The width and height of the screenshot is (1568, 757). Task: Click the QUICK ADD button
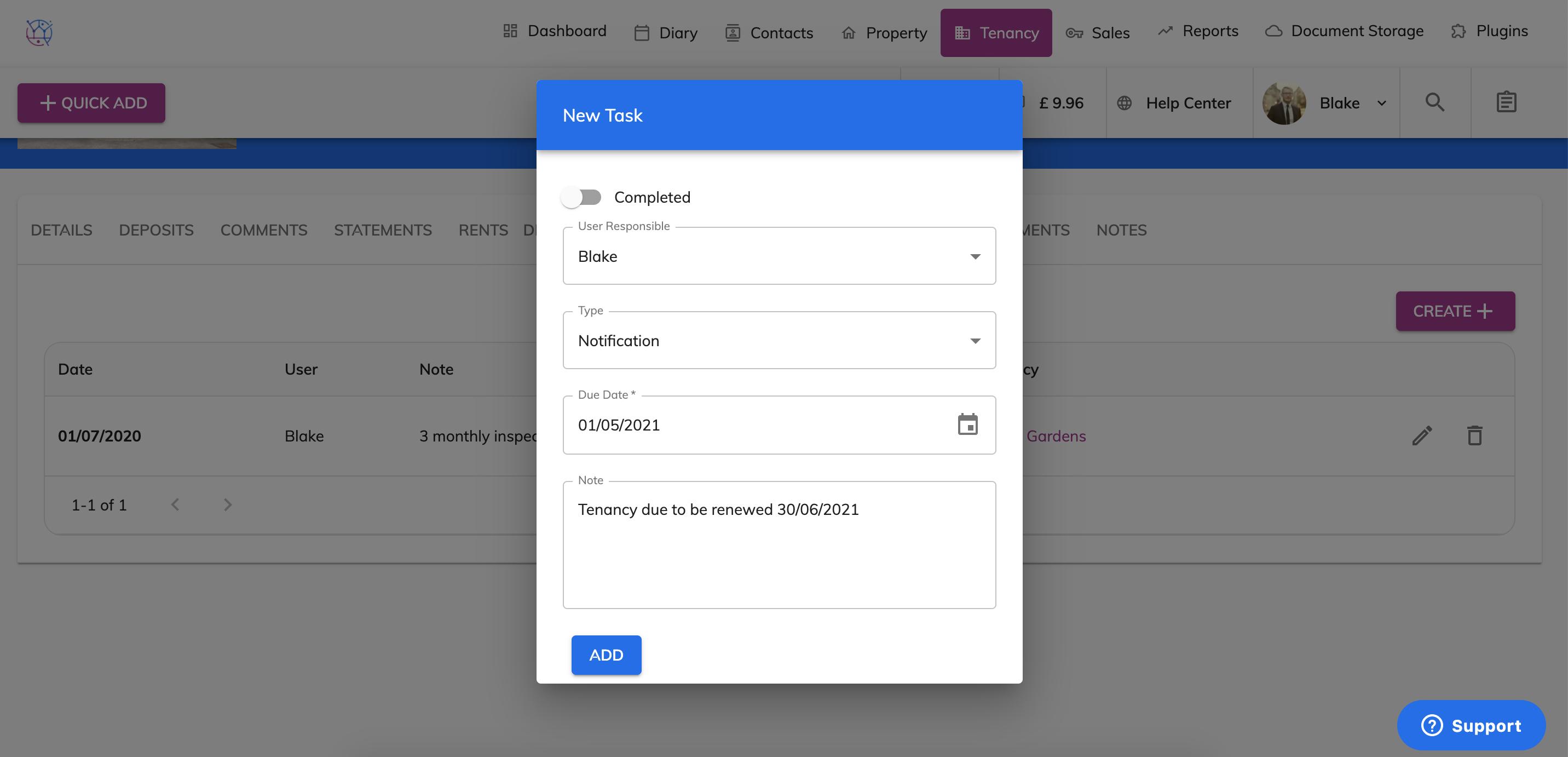tap(91, 103)
